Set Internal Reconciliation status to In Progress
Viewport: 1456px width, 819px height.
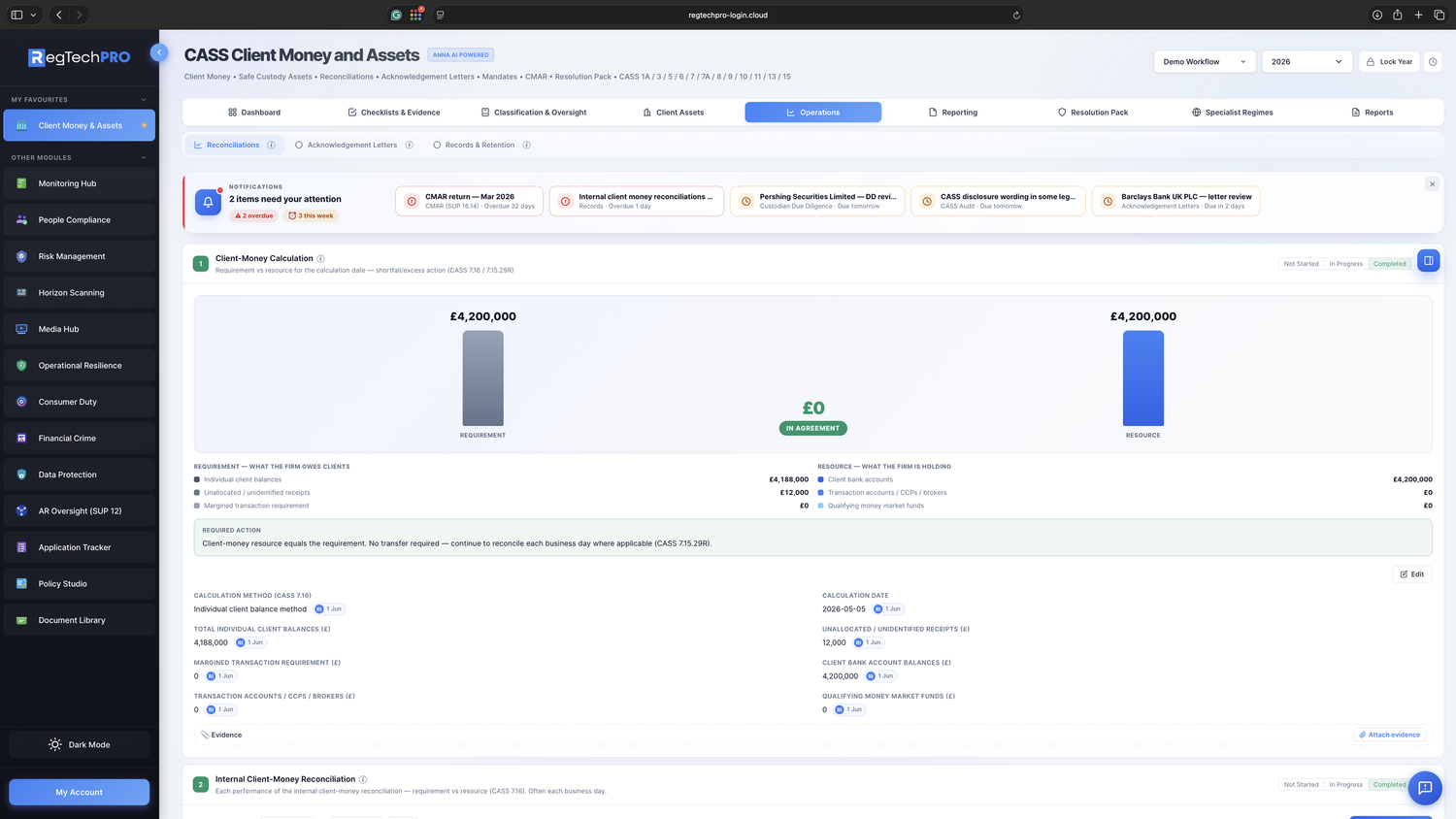point(1346,785)
